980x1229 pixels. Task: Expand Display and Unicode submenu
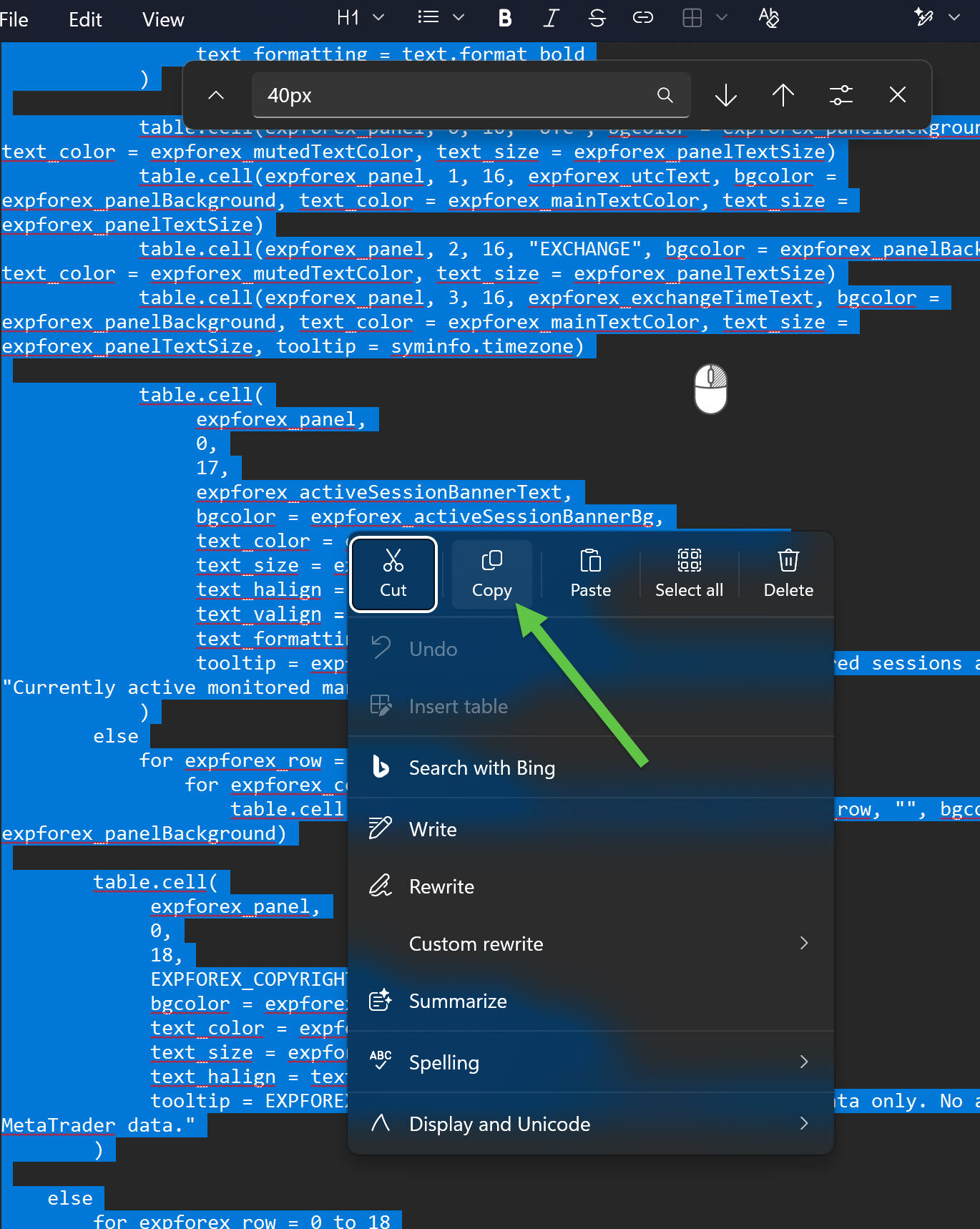[x=591, y=1124]
